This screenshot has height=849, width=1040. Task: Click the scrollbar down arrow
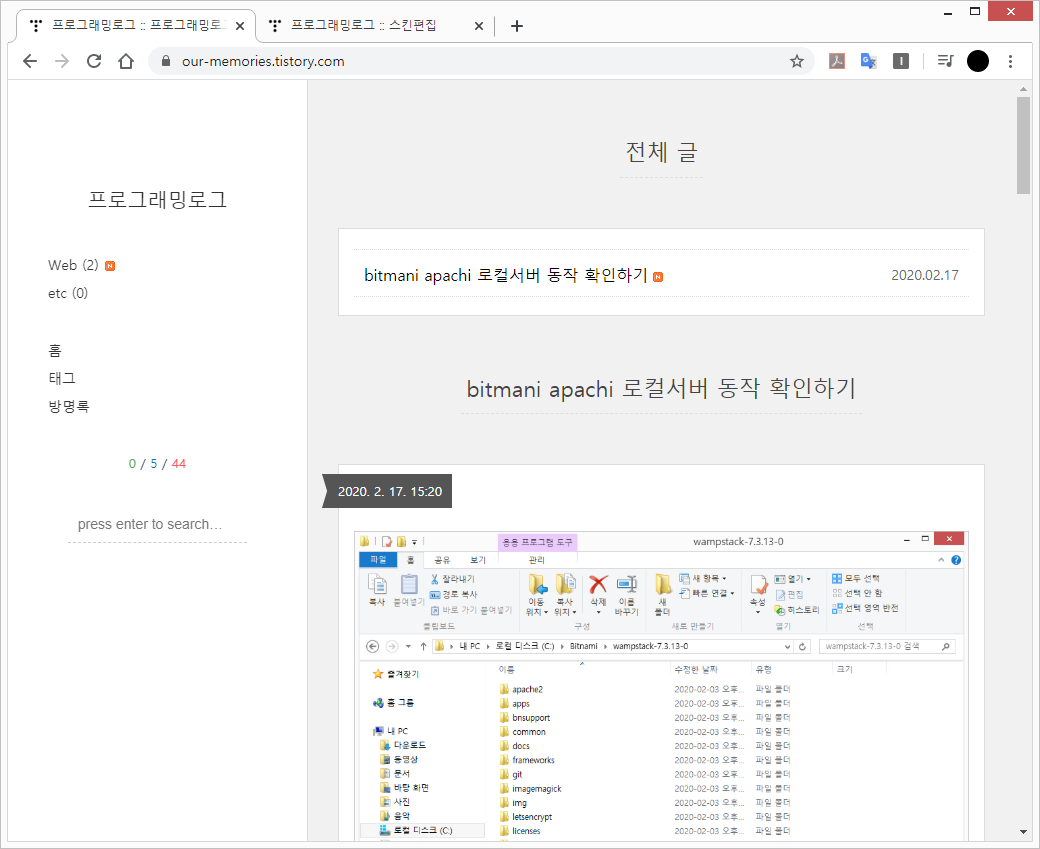[x=1023, y=832]
